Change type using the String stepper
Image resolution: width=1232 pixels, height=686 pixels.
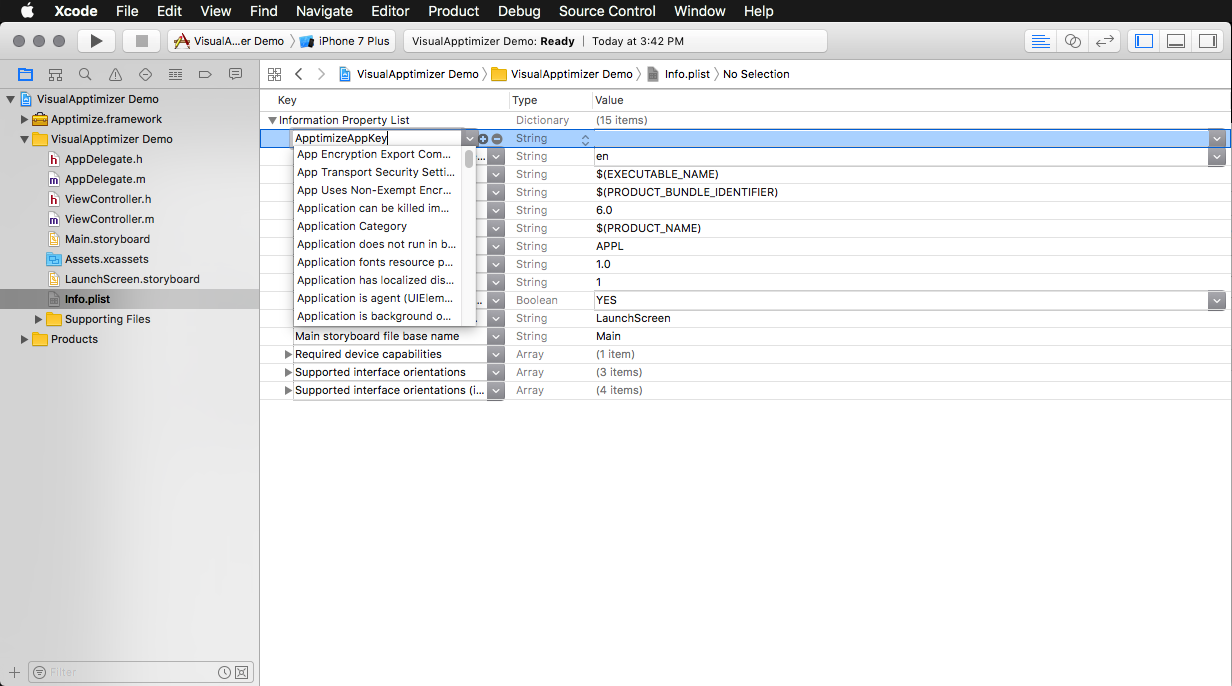(x=585, y=139)
